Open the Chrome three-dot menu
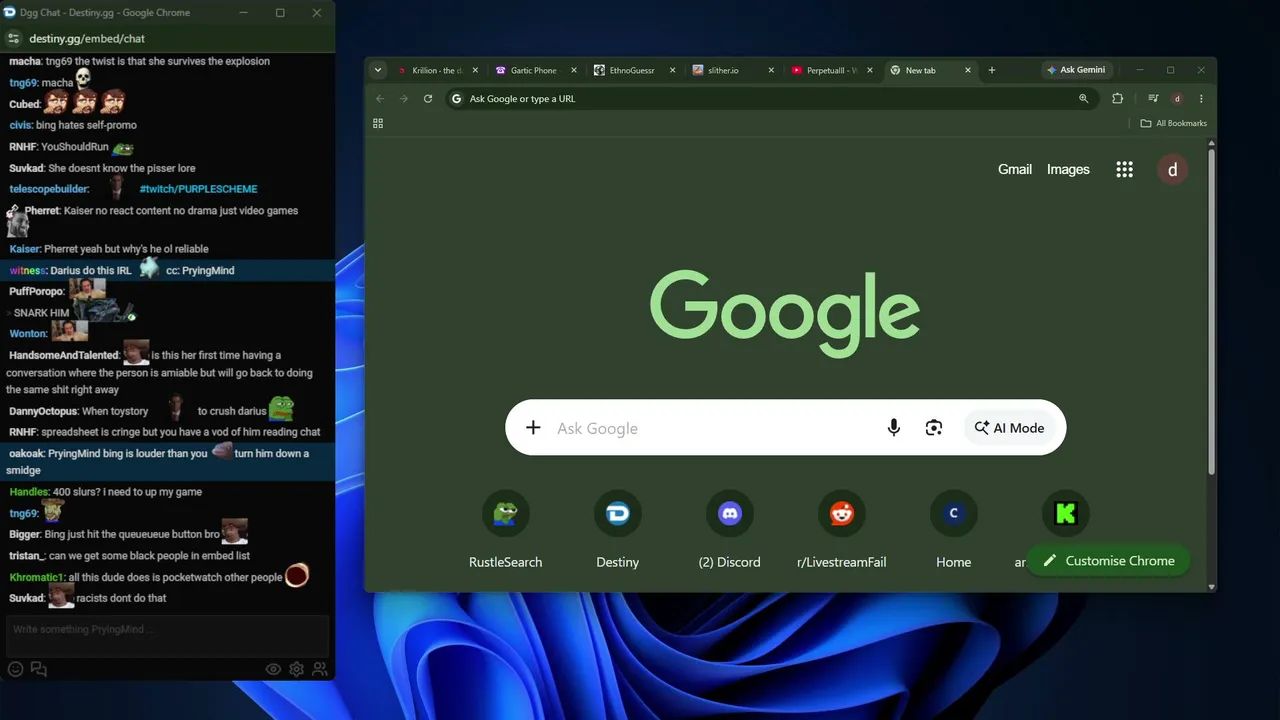This screenshot has width=1280, height=720. click(x=1201, y=99)
